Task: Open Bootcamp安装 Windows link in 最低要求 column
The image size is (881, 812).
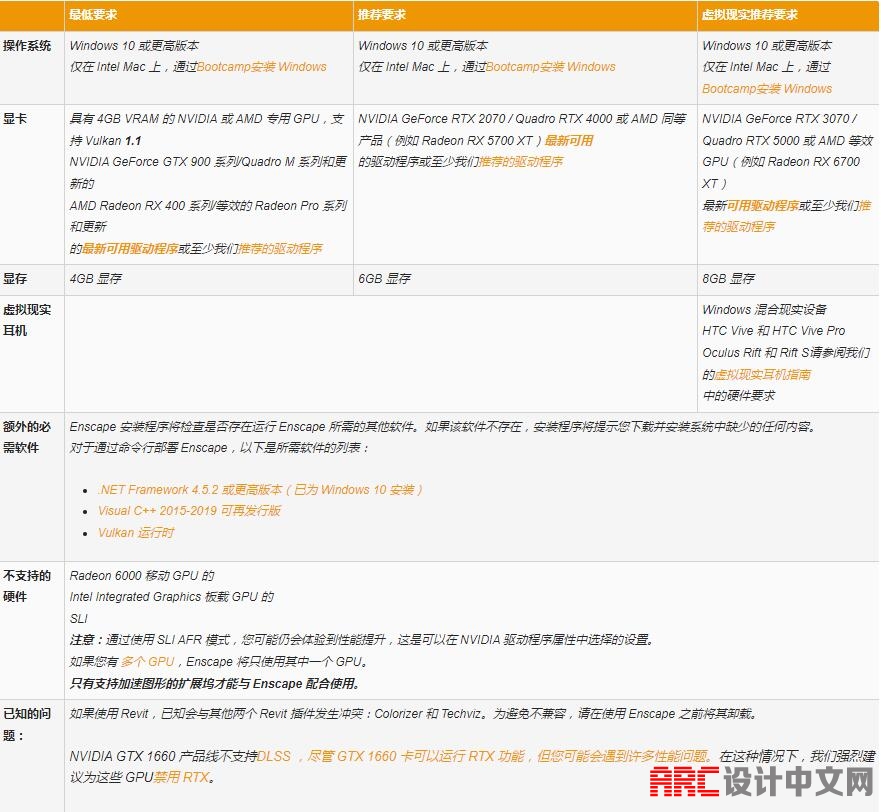Action: (x=261, y=67)
